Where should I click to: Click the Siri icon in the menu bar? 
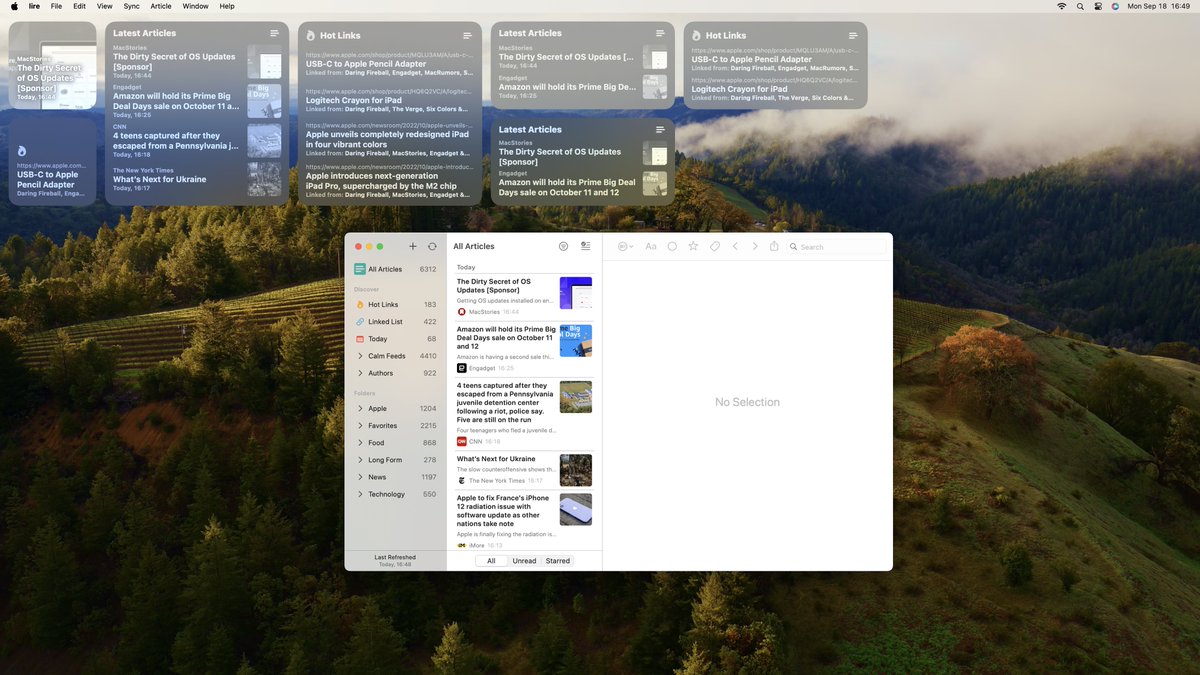pos(1115,6)
